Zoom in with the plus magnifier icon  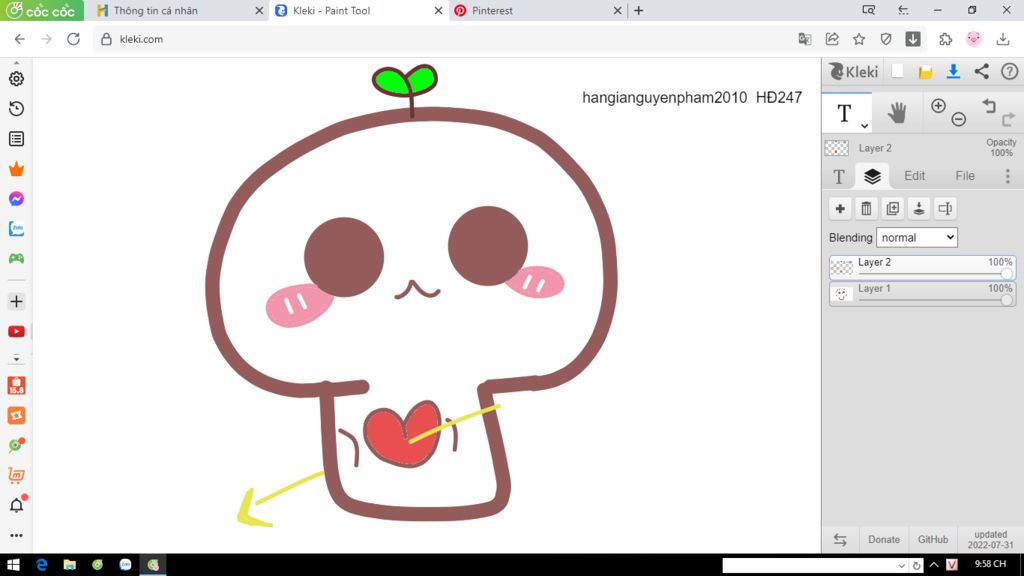pyautogui.click(x=938, y=106)
